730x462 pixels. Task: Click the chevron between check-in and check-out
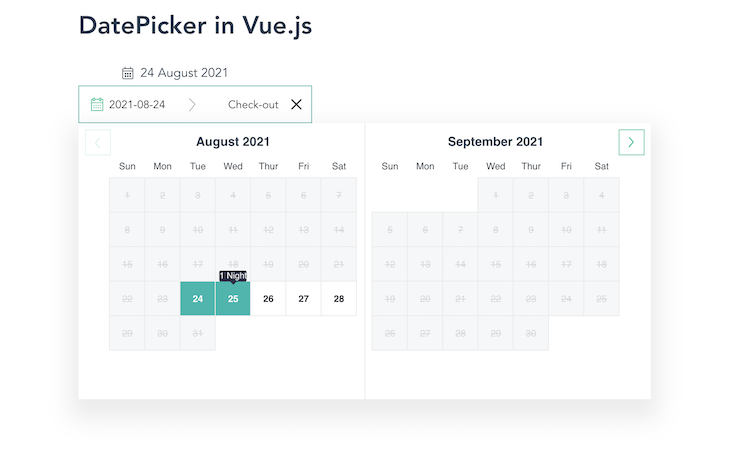pyautogui.click(x=192, y=105)
